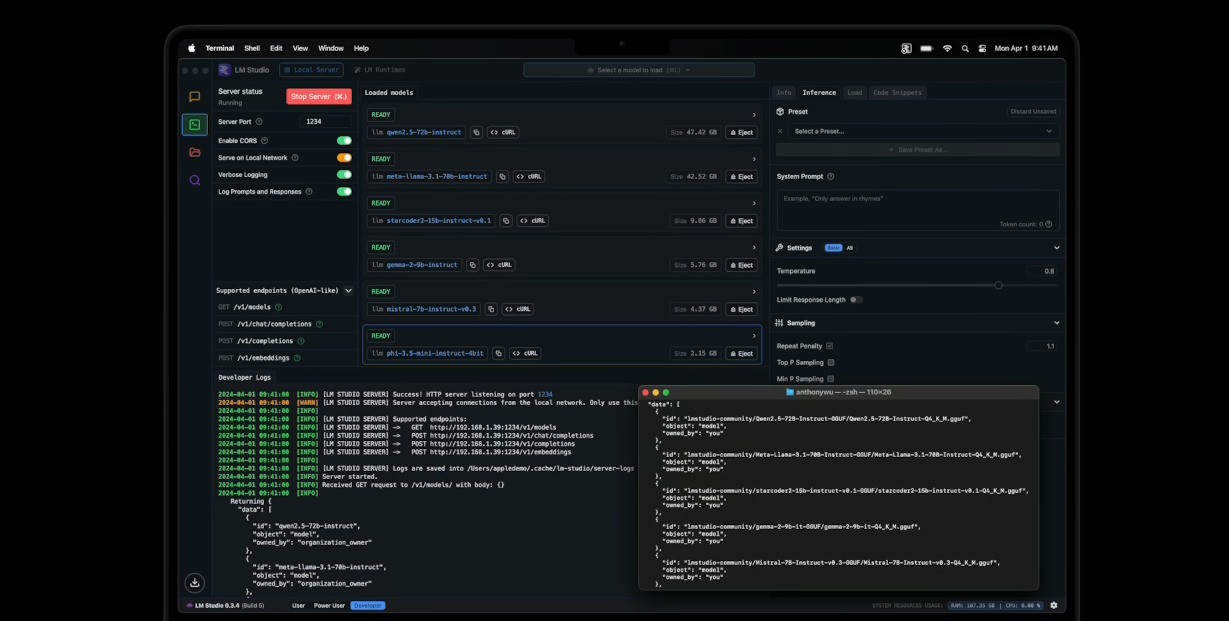Switch to the LM Runtimes tab
The height and width of the screenshot is (621, 1229).
pos(380,70)
